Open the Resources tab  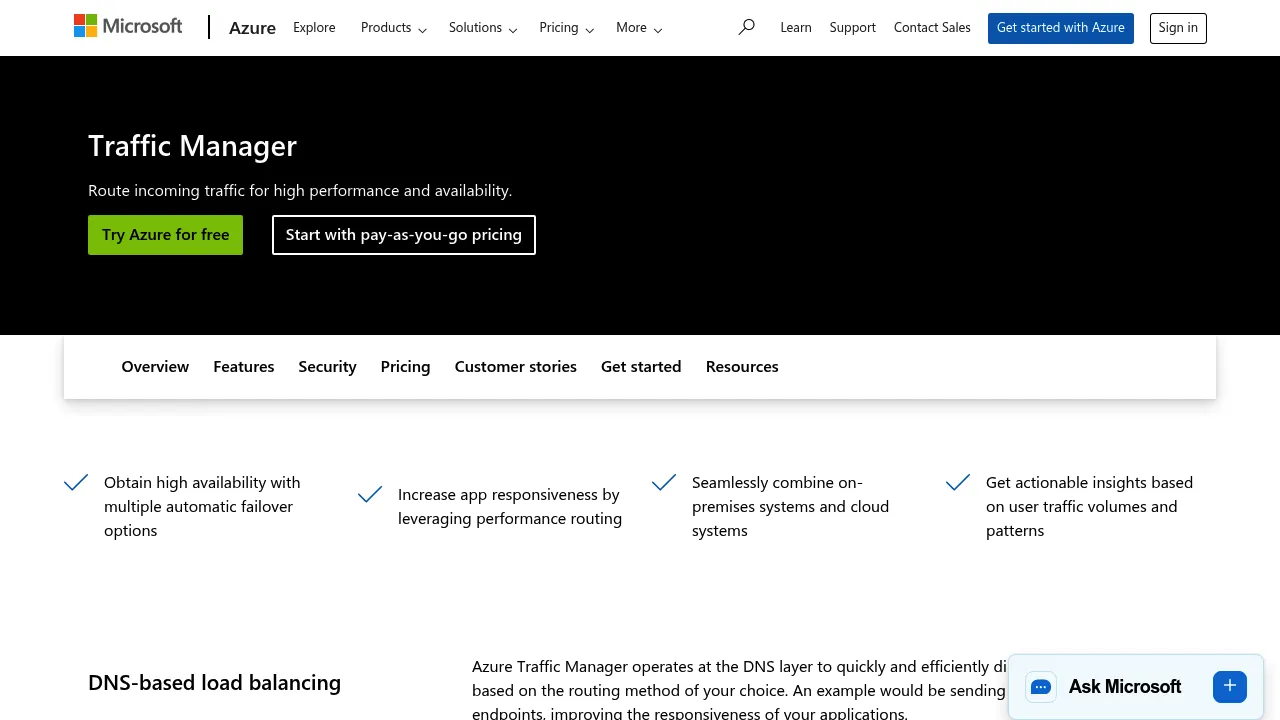coord(742,367)
